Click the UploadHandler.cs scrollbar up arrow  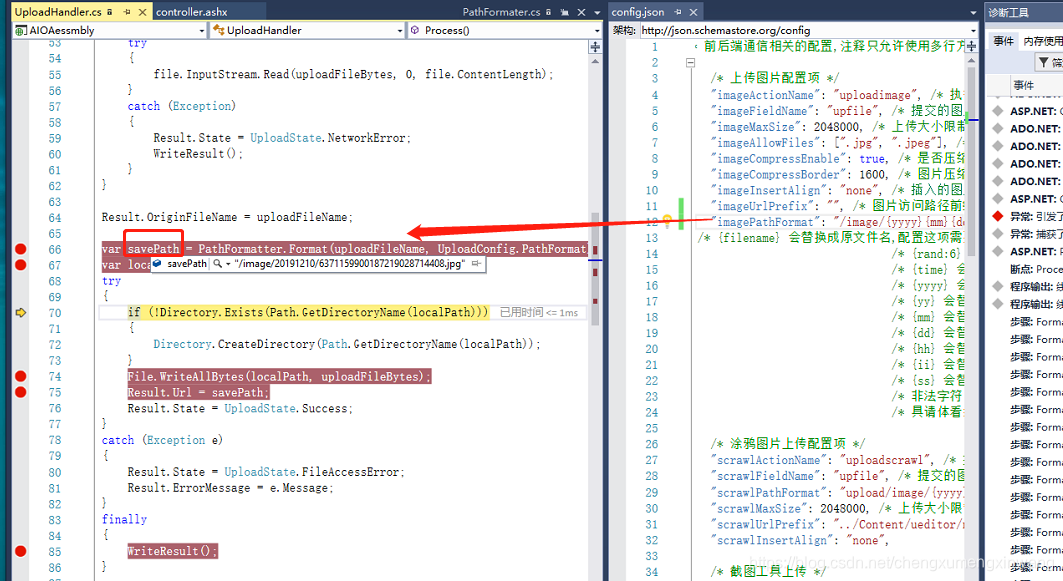(x=595, y=61)
